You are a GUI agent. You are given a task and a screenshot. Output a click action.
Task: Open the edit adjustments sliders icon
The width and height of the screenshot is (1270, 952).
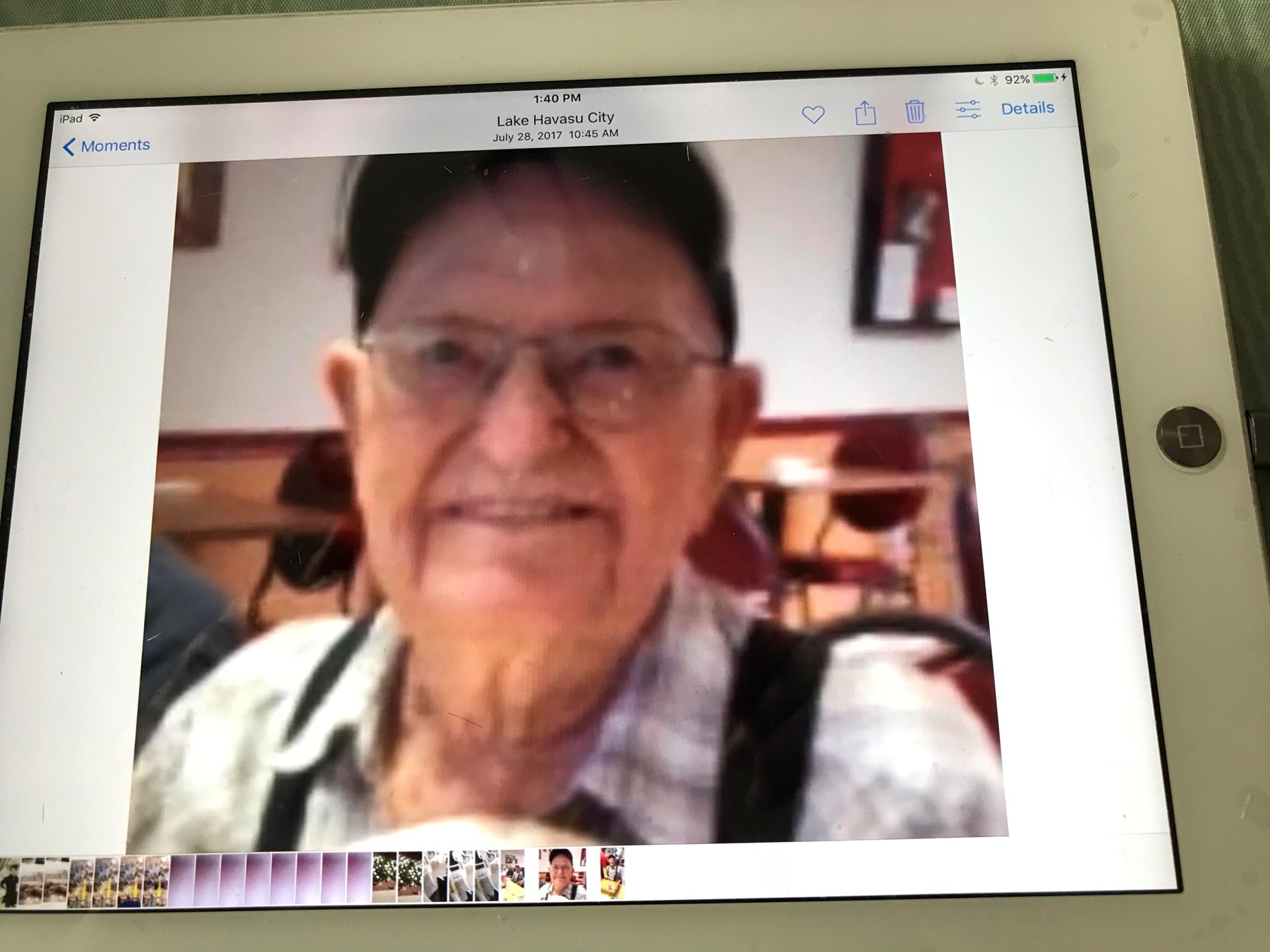[x=967, y=110]
